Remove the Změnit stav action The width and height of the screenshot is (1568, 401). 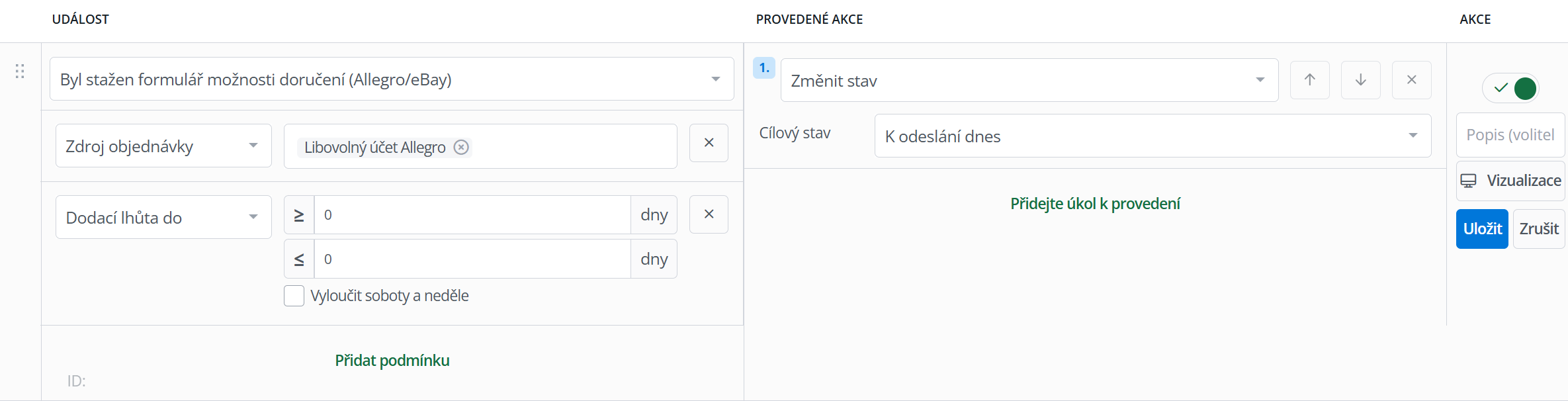[1411, 80]
